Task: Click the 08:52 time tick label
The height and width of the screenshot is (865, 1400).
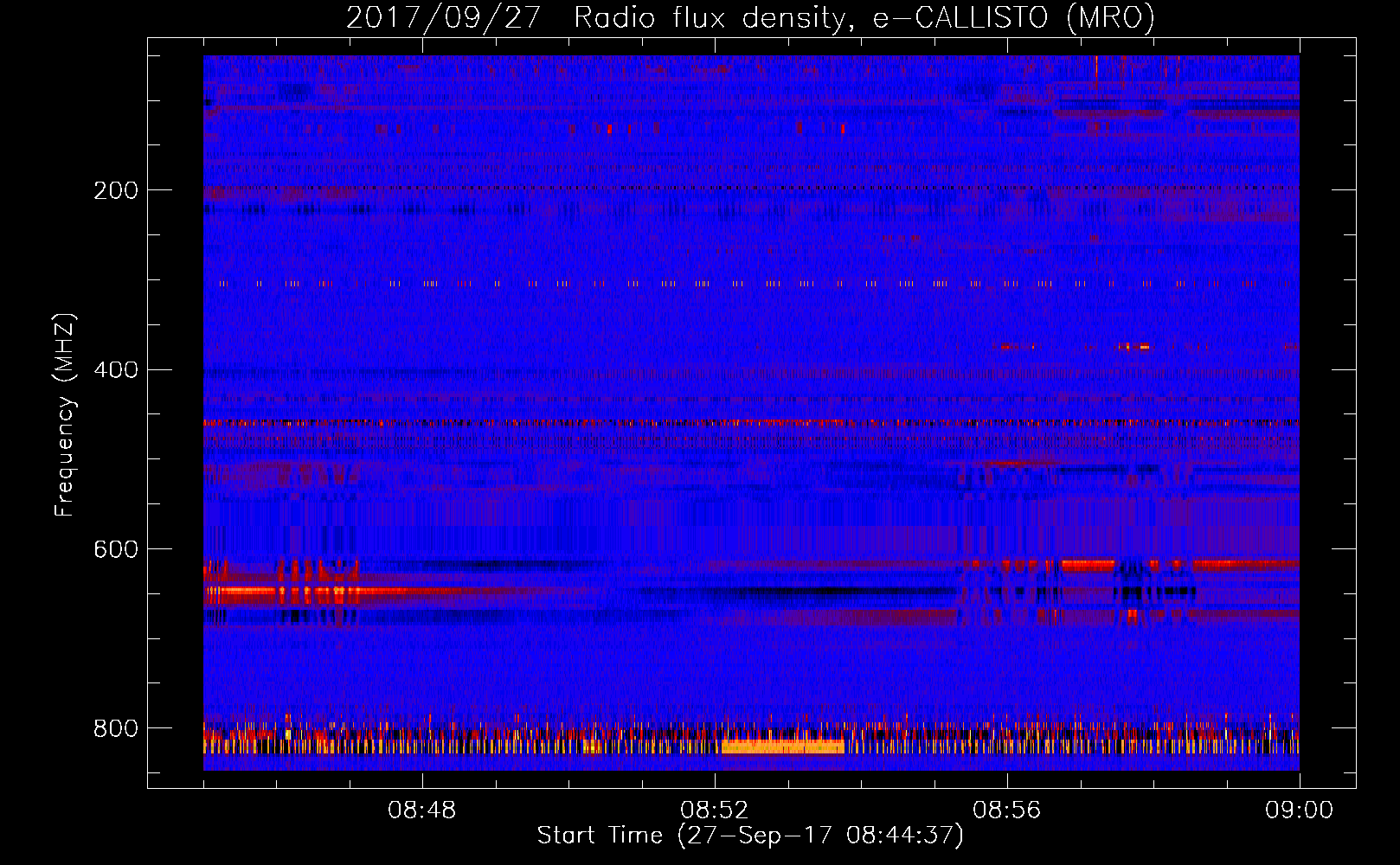Action: 715,811
